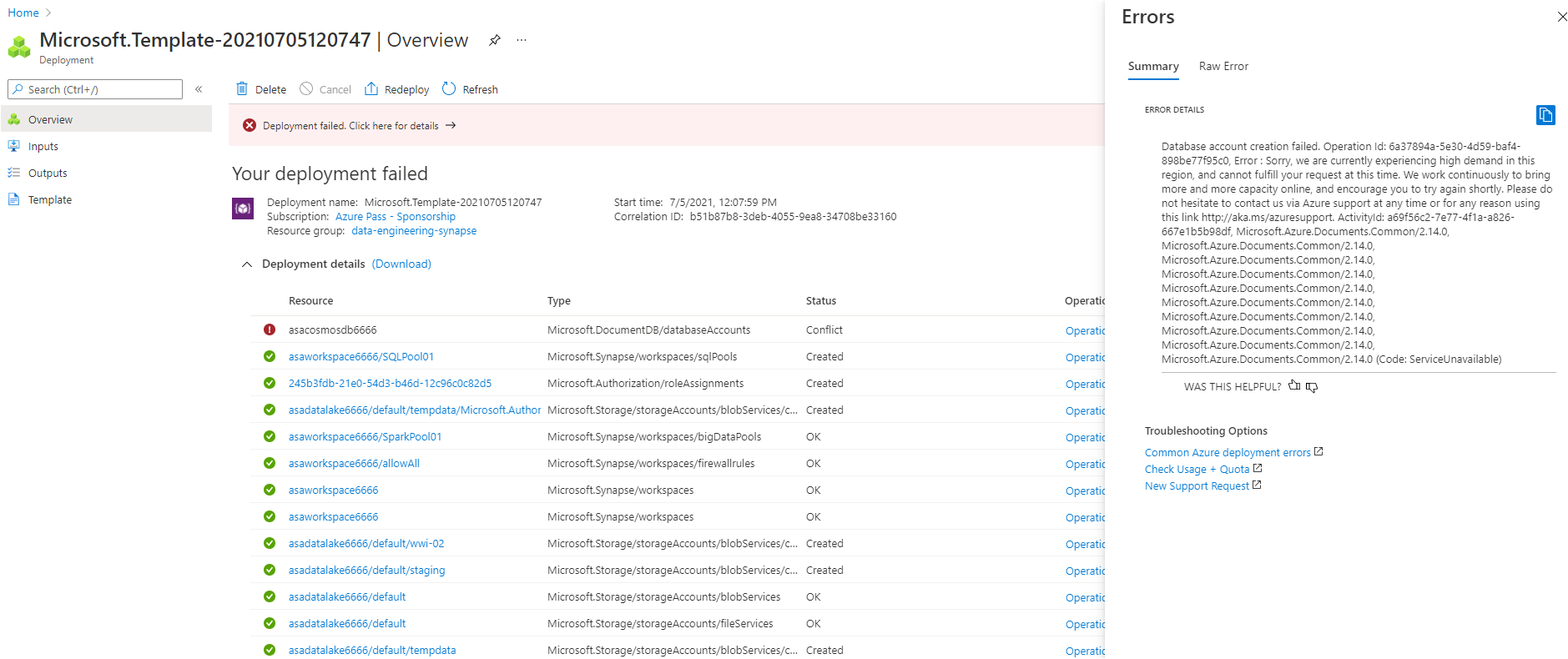This screenshot has height=659, width=1568.
Task: Open the Outputs menu item
Action: 106,173
